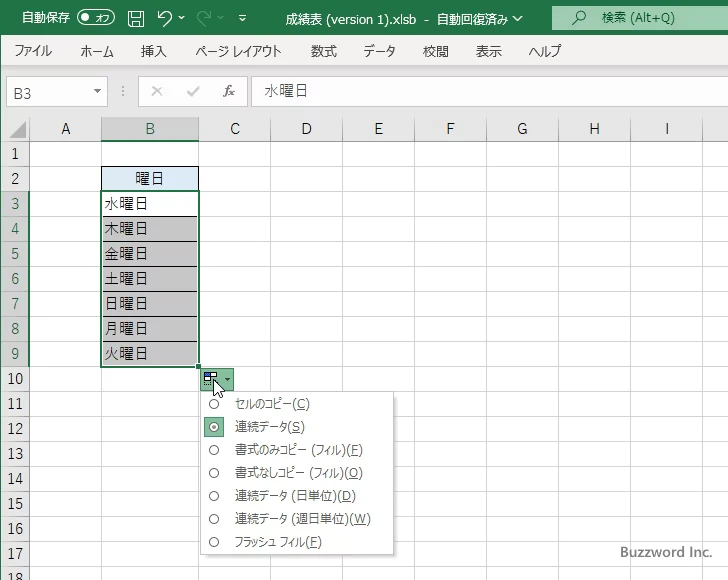Expand the 自動回復済み title dropdown chevron
The height and width of the screenshot is (580, 728).
pos(518,19)
